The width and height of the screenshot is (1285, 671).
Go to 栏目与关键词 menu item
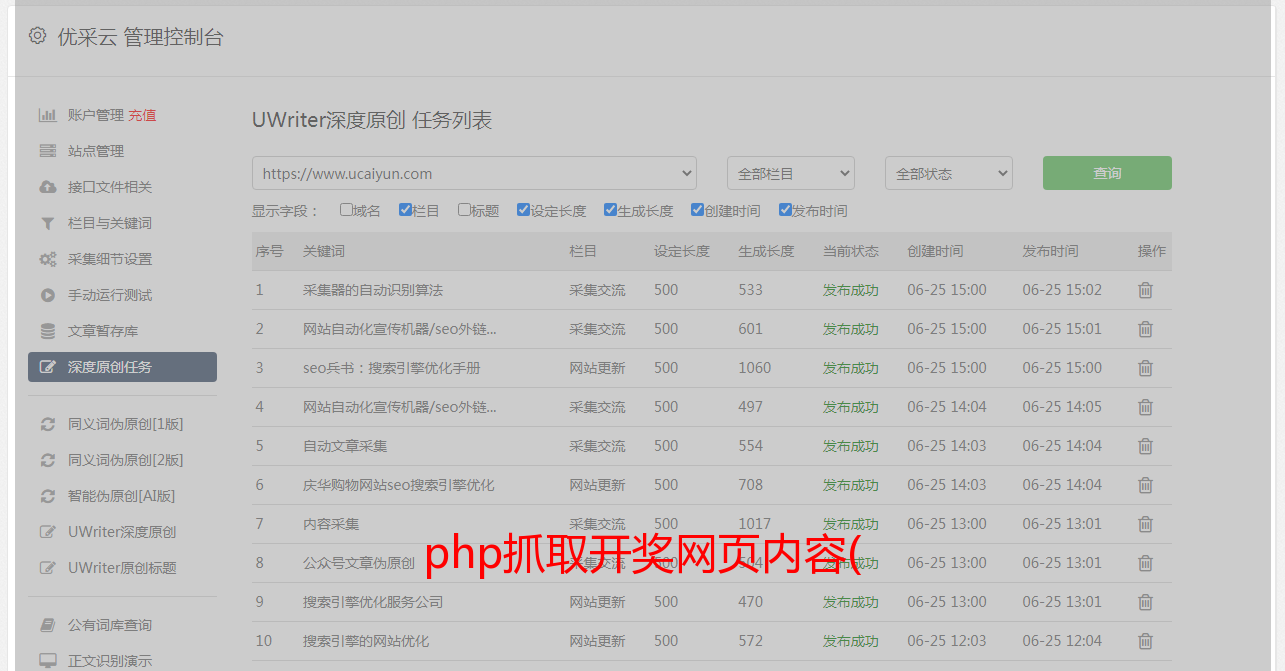point(110,223)
